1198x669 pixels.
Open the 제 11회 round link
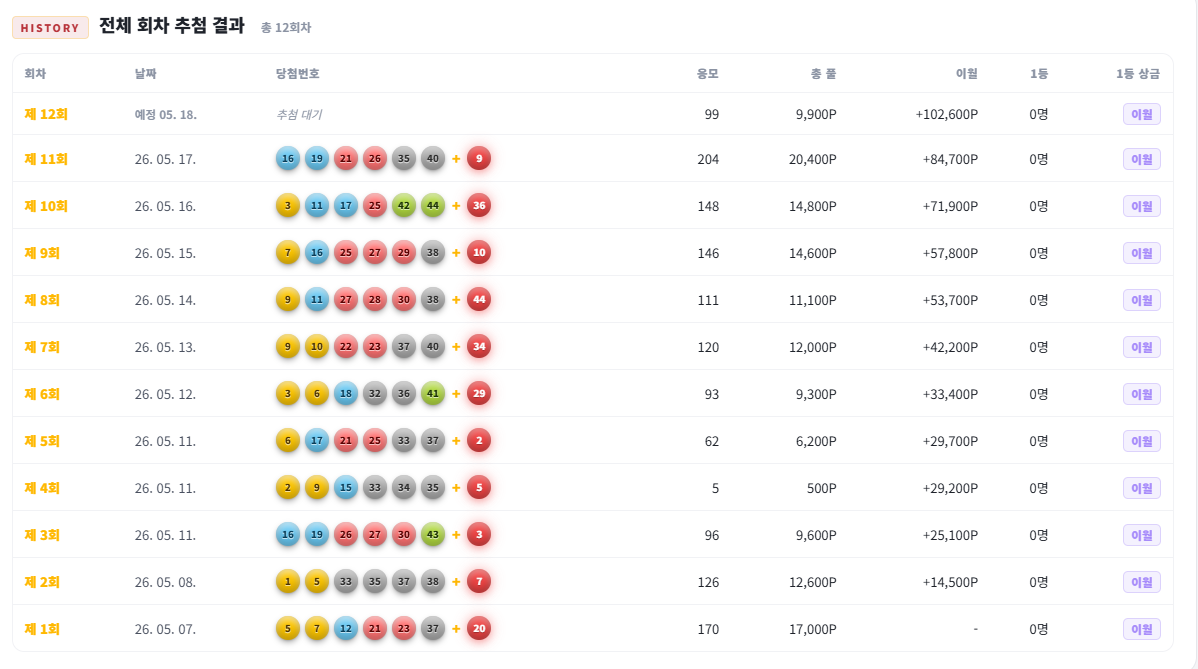tap(46, 159)
